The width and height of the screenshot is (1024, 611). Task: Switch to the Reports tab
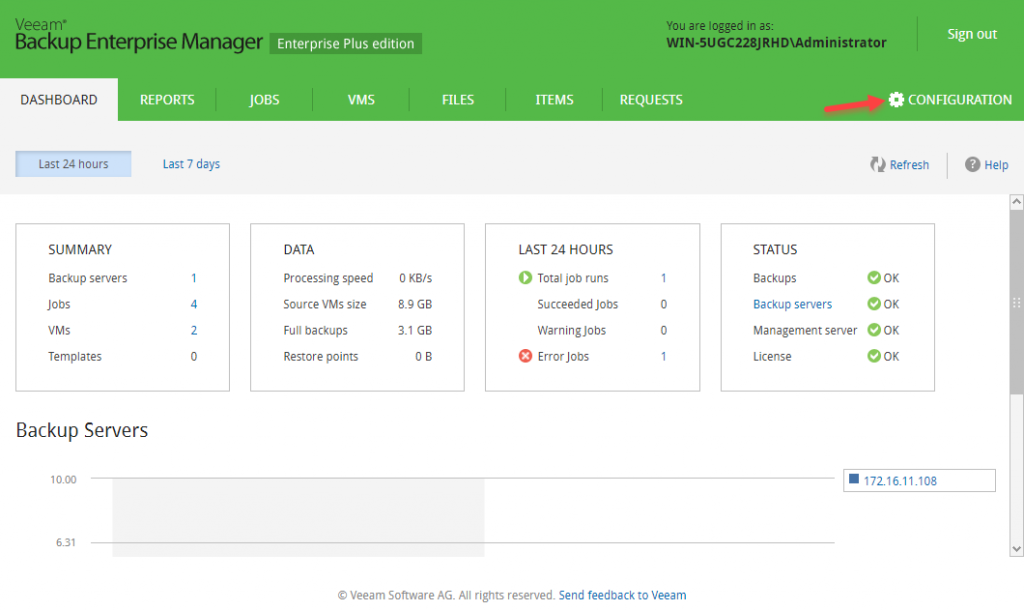coord(166,99)
